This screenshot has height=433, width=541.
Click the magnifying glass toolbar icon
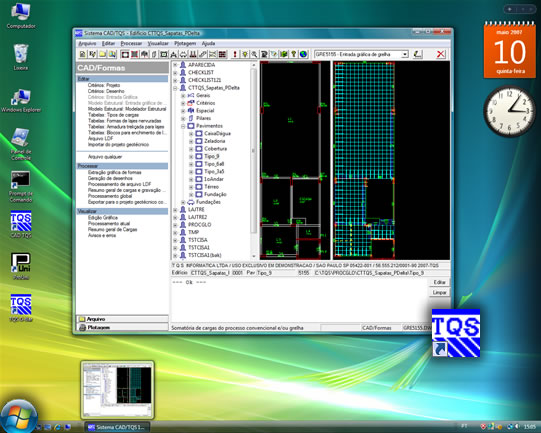pyautogui.click(x=254, y=54)
